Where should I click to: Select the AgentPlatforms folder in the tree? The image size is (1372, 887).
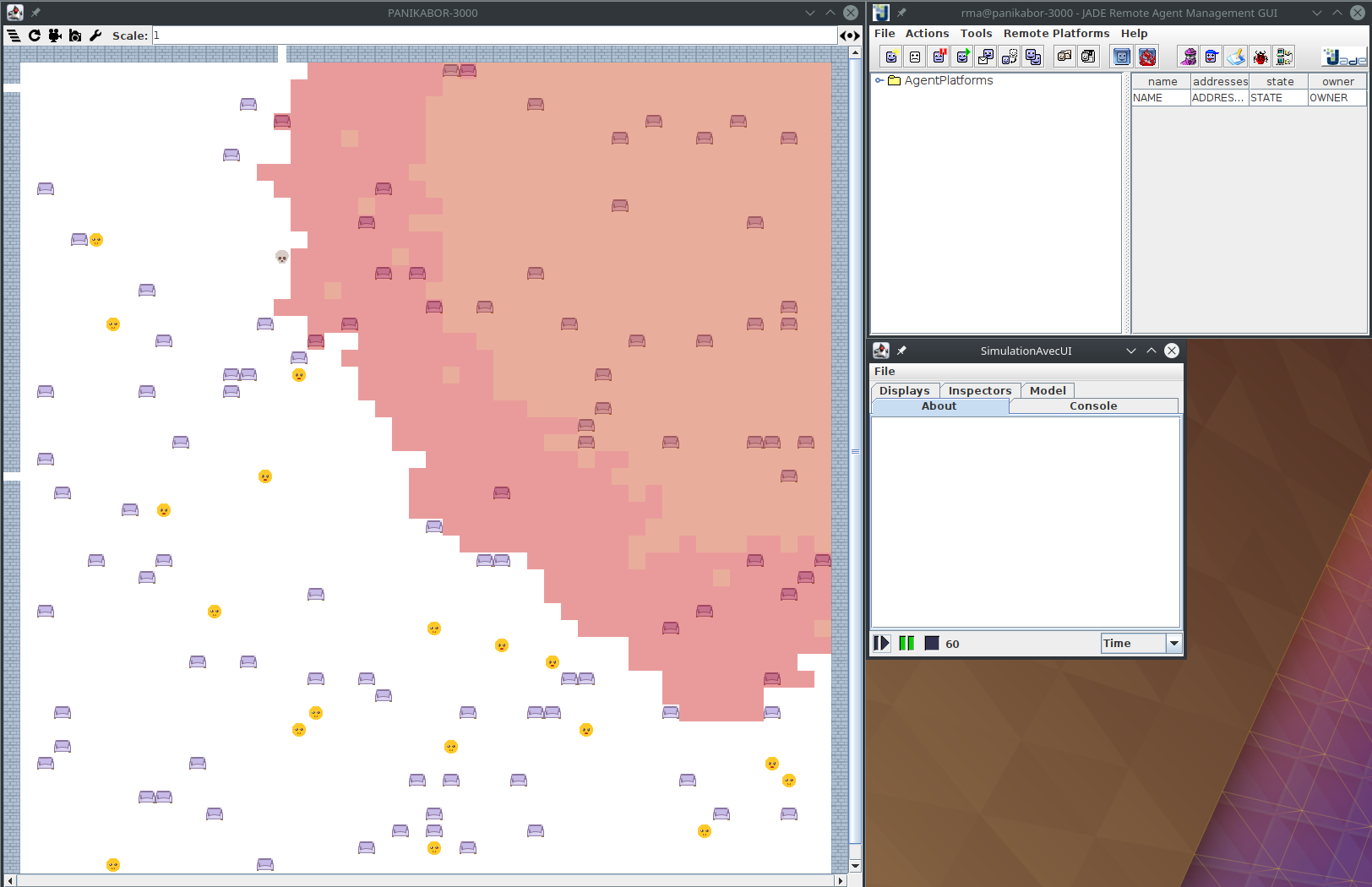pos(940,81)
